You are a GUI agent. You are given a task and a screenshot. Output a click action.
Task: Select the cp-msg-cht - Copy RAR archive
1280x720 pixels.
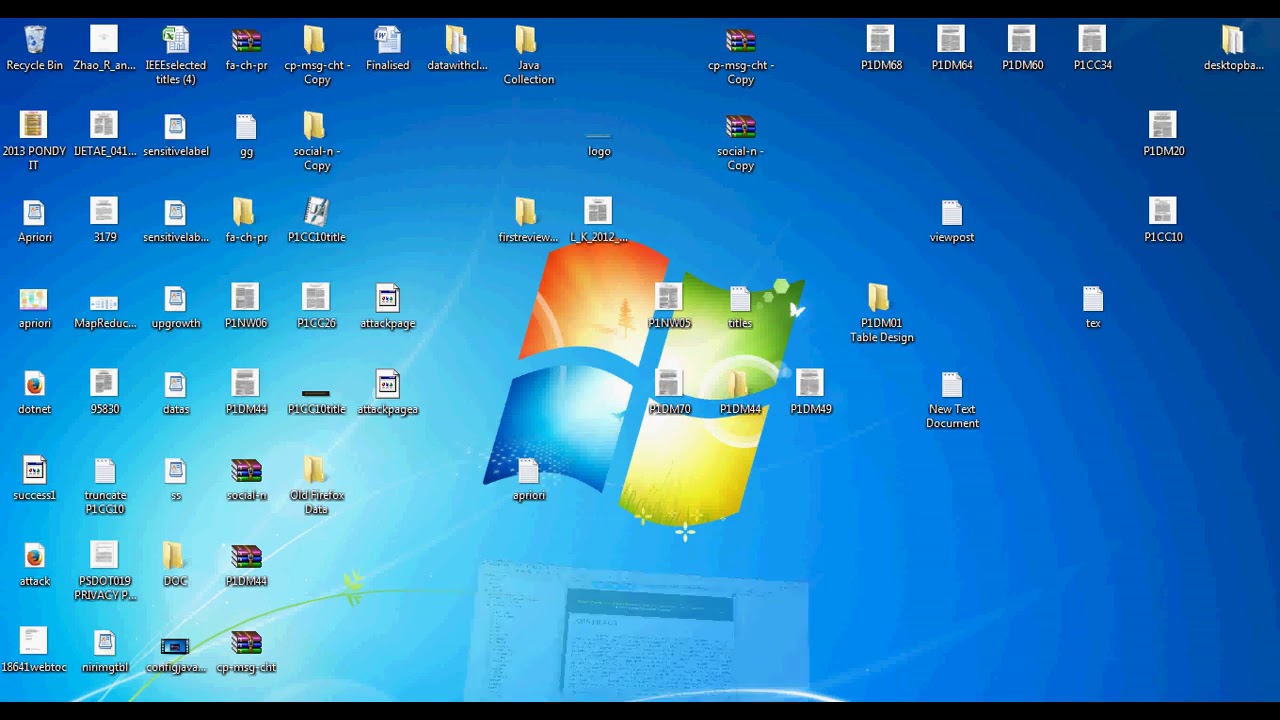[740, 41]
